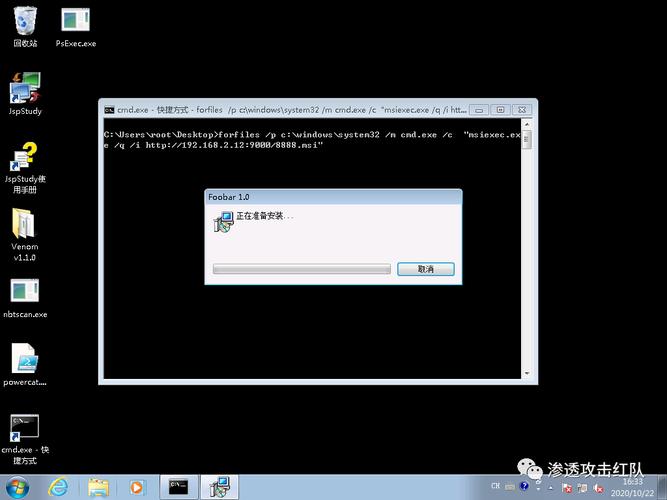
Task: Click the CH language indicator in tray
Action: pos(496,486)
